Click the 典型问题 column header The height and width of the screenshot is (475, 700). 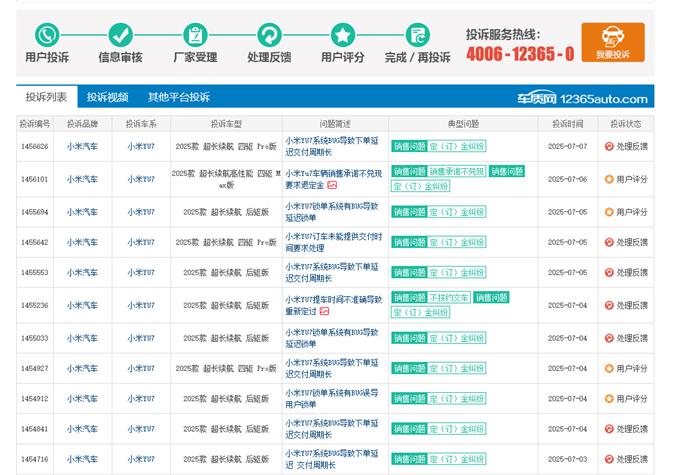(463, 124)
